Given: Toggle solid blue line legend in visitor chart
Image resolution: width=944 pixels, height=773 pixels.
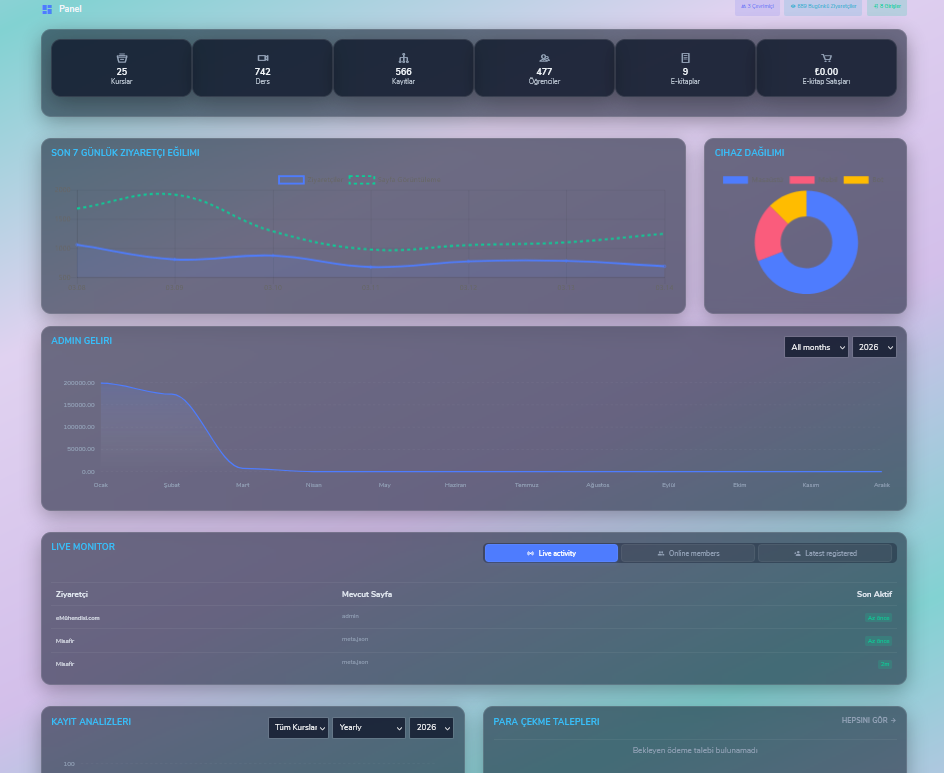Looking at the screenshot, I should point(291,179).
